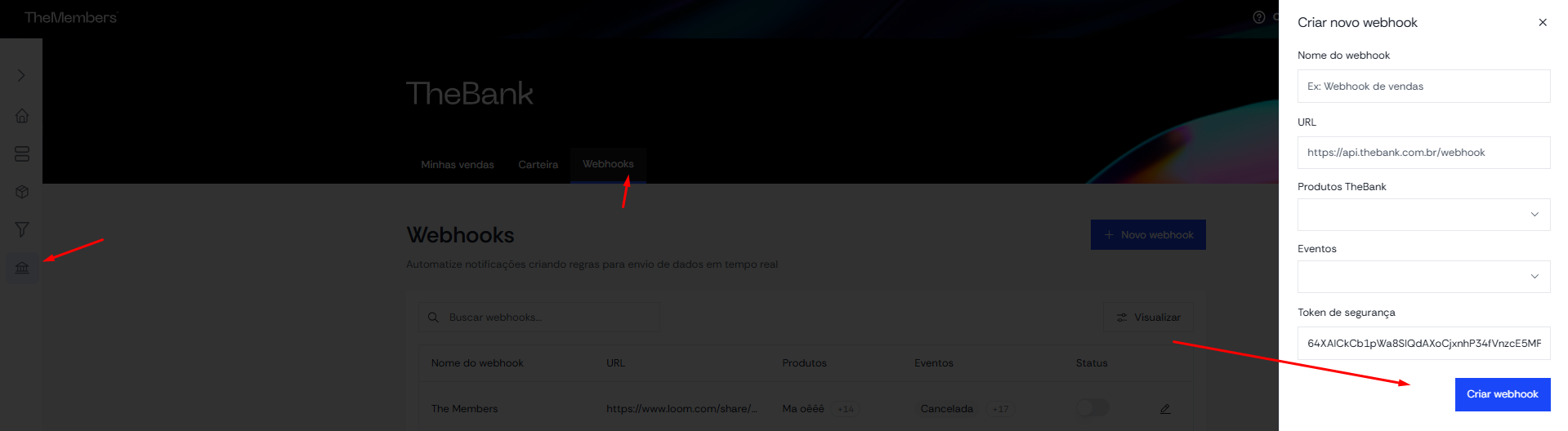This screenshot has height=431, width=1568.
Task: Click the +17 events badge
Action: tap(1001, 409)
